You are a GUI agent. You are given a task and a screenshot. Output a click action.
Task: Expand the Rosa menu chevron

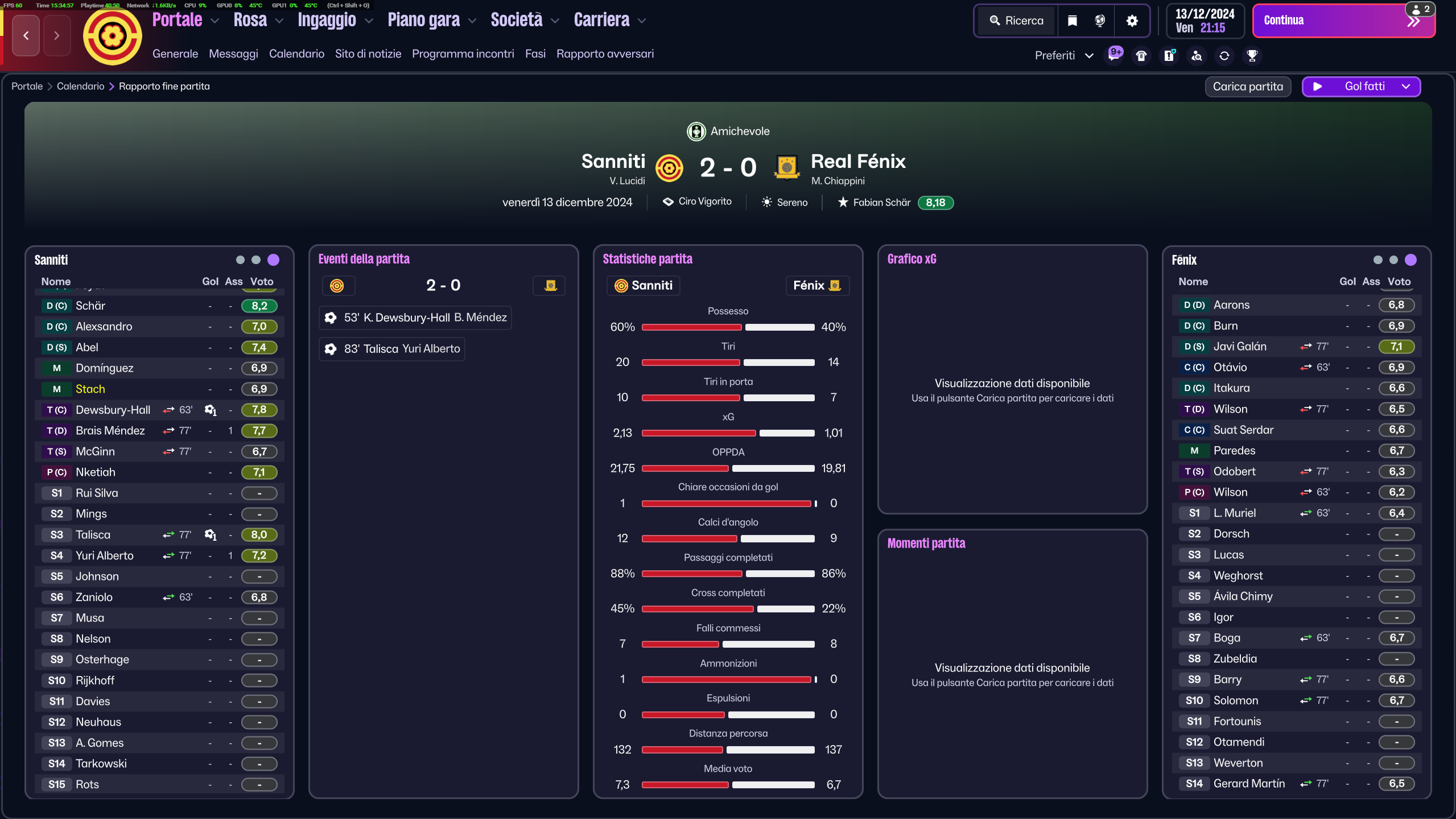coord(279,21)
